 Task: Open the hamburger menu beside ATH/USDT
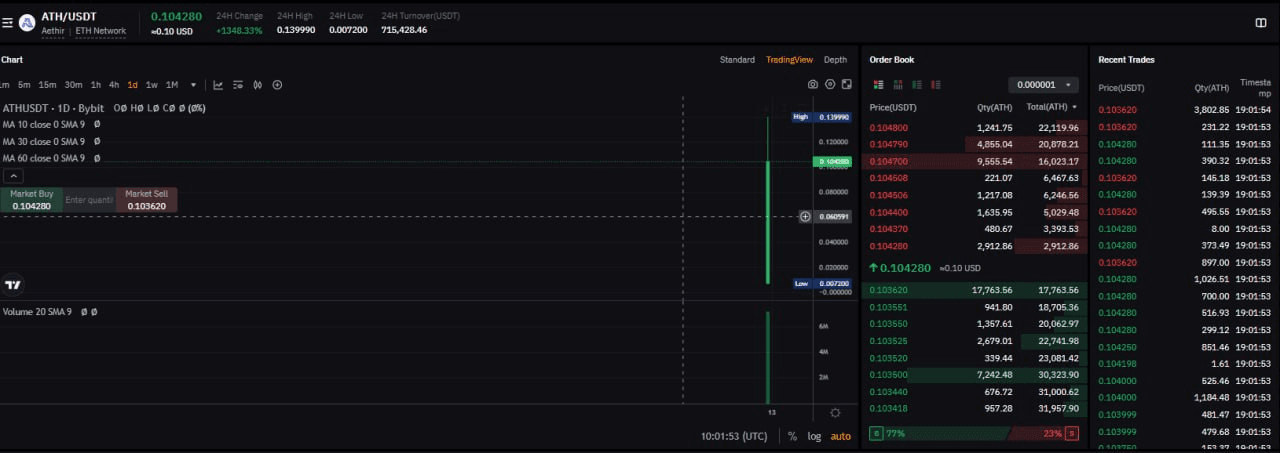point(8,21)
